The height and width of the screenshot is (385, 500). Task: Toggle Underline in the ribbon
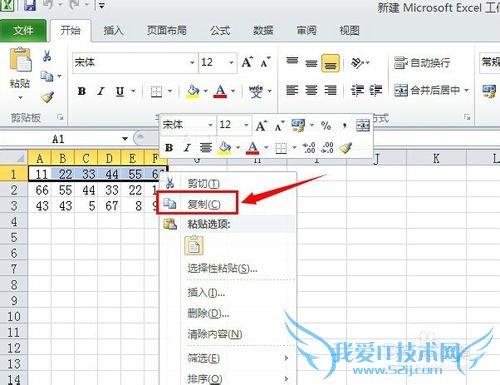[x=120, y=91]
